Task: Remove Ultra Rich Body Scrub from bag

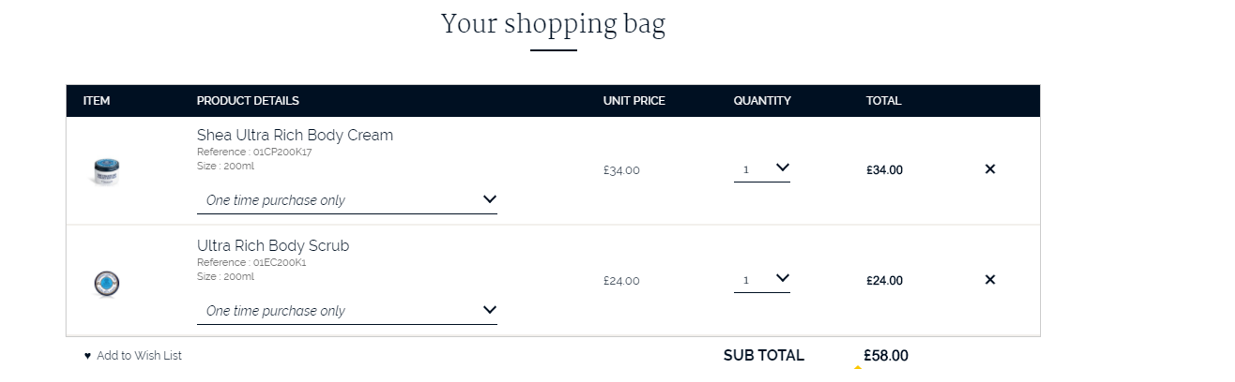Action: pos(990,279)
